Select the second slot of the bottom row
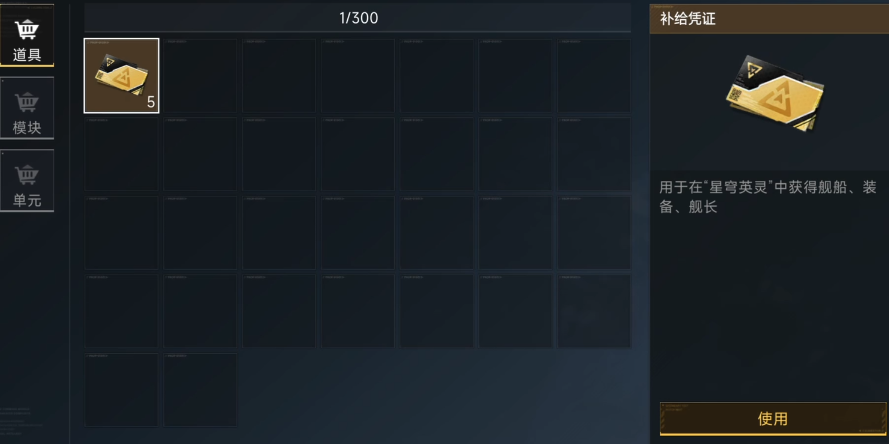The image size is (889, 444). click(x=200, y=390)
